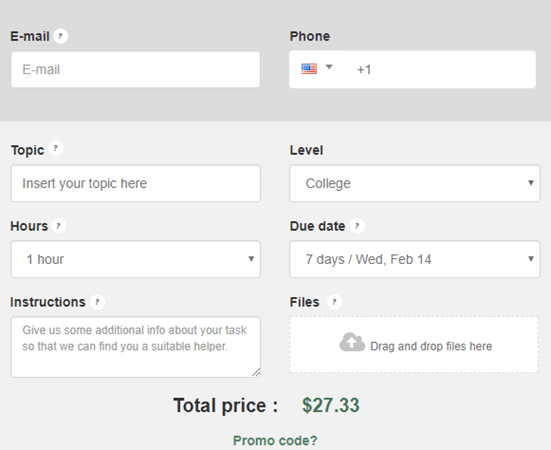Click the Instructions help question icon
This screenshot has width=551, height=450.
97,302
